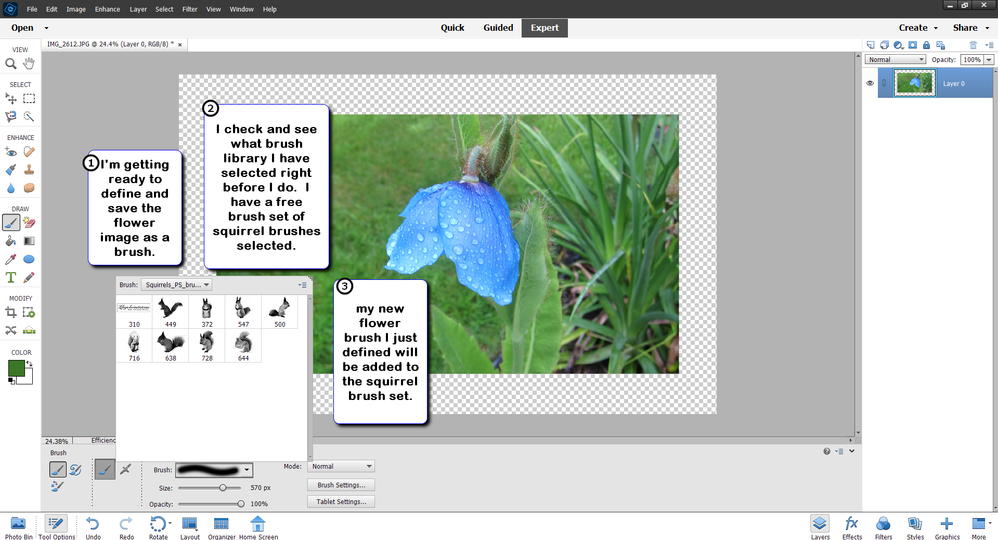This screenshot has height=540, width=998.
Task: Switch to Impressionist Brush option
Action: pos(75,470)
